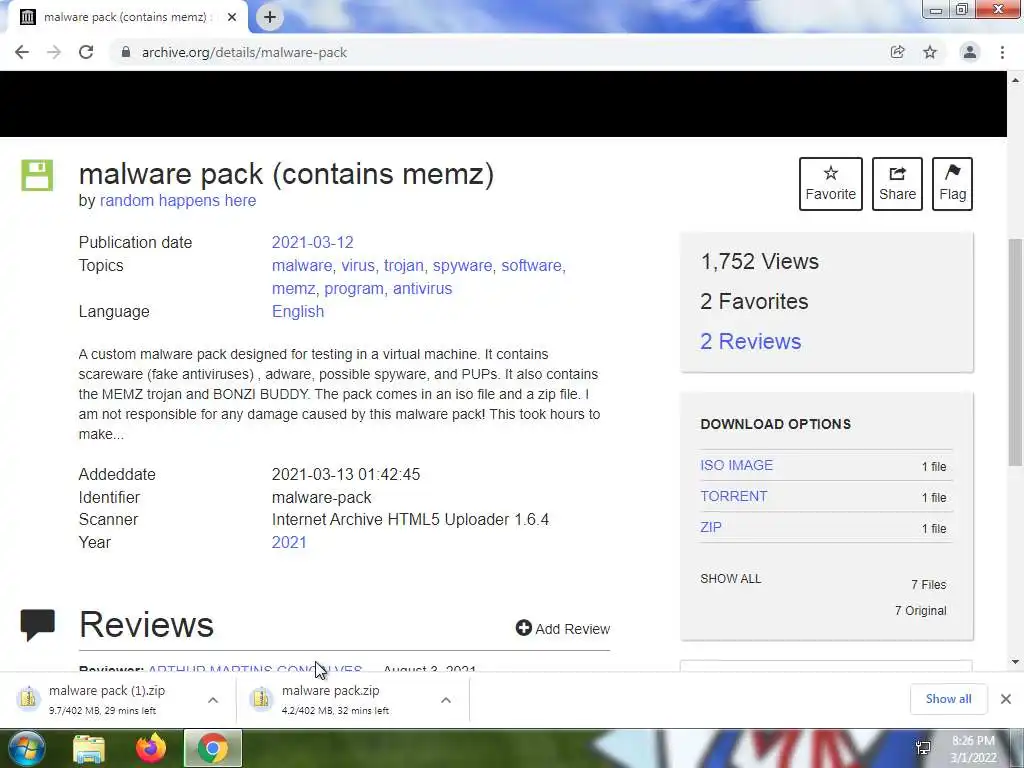Click SHOW ALL files link
Viewport: 1024px width, 768px height.
[x=730, y=579]
